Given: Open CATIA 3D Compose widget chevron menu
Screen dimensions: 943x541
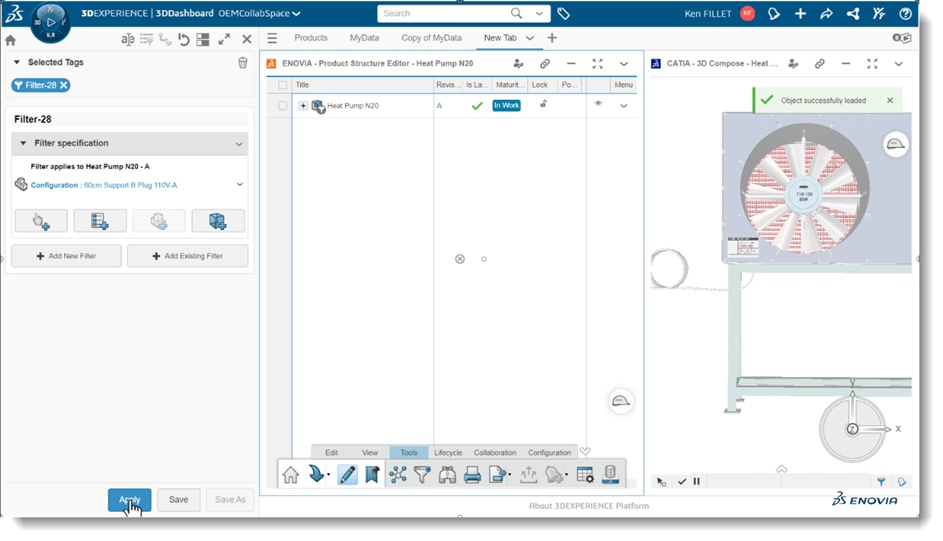Looking at the screenshot, I should click(898, 64).
